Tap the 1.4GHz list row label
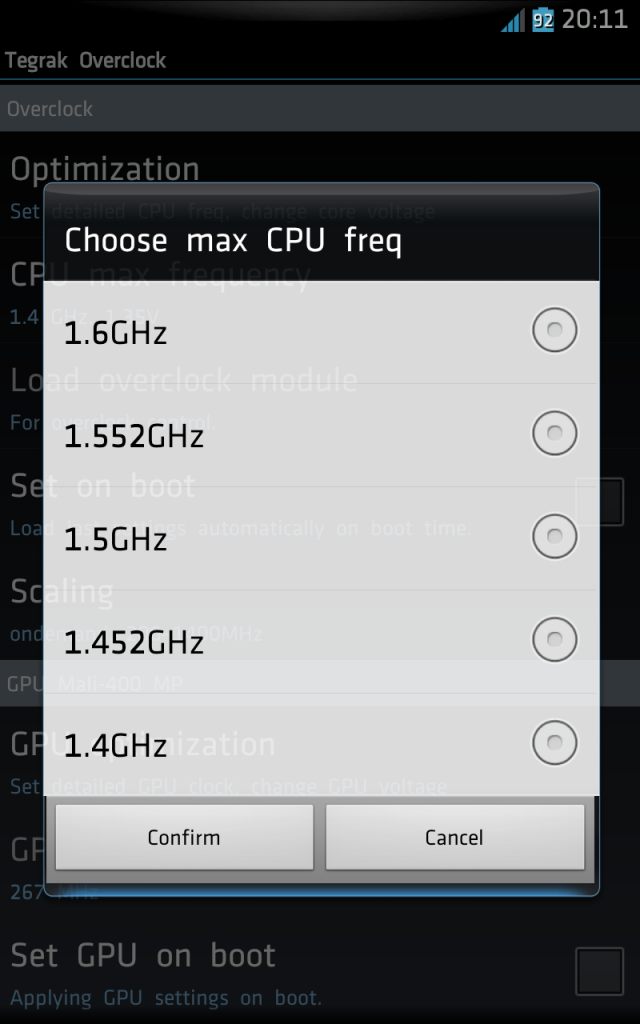Screen dimensions: 640x1024 click(116, 746)
